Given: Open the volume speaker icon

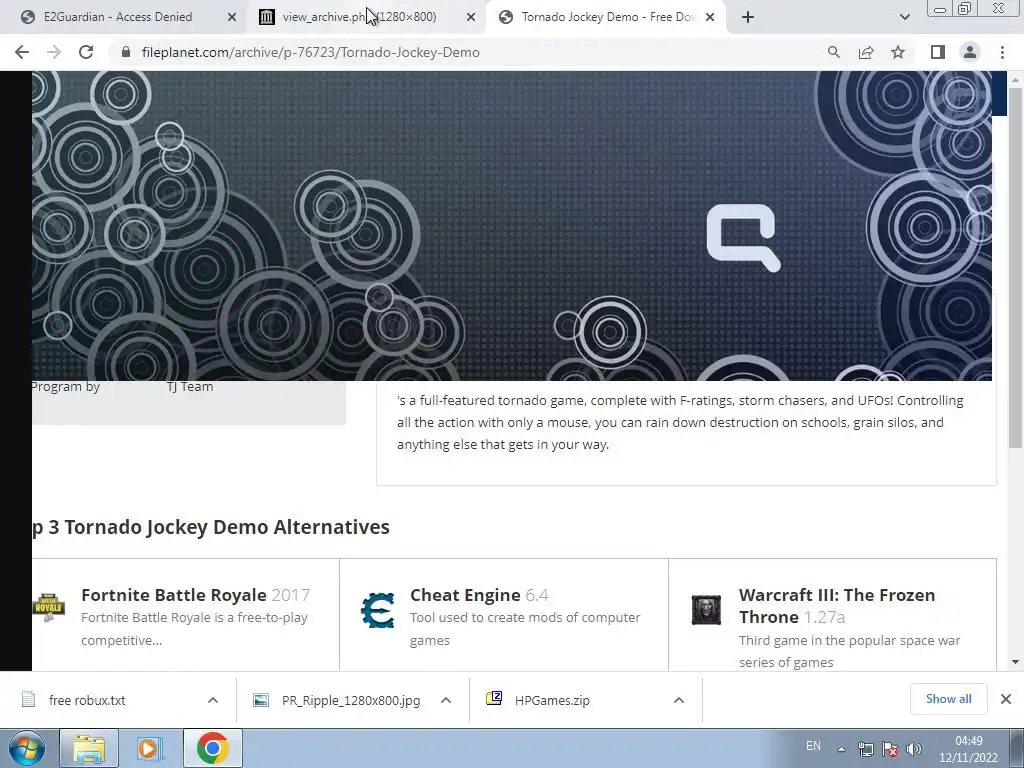Looking at the screenshot, I should [x=914, y=749].
